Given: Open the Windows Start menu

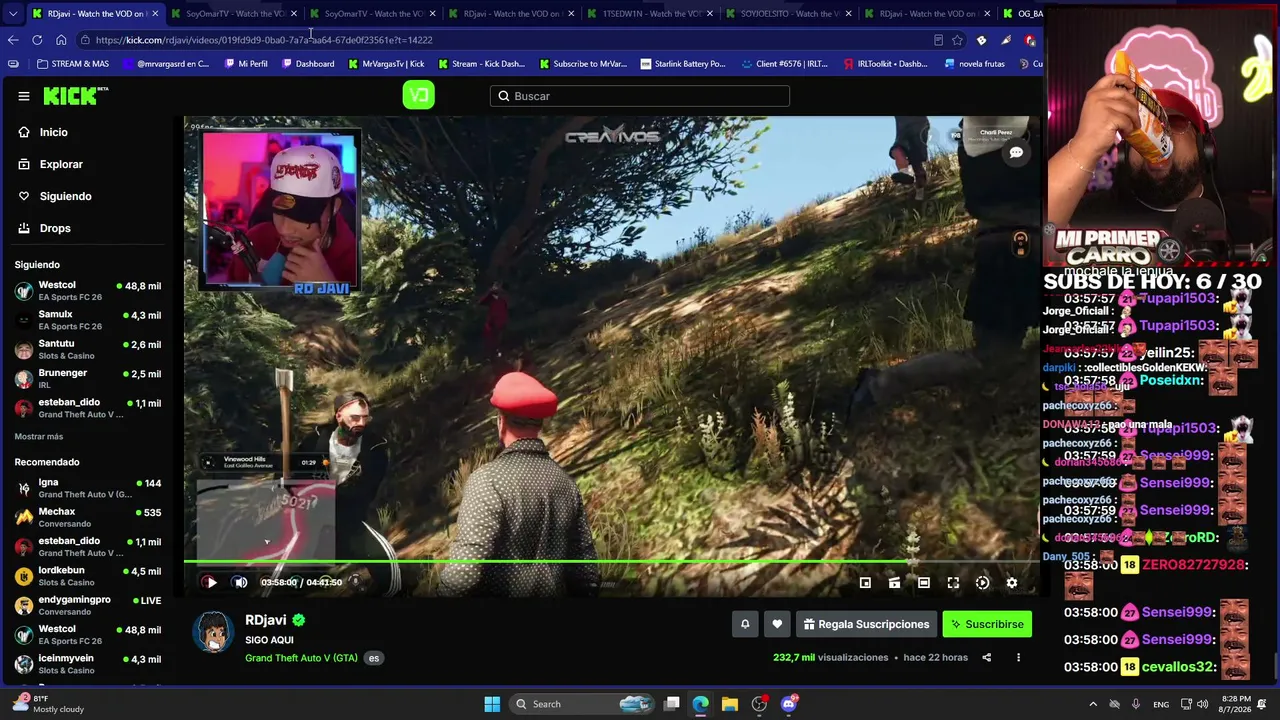Looking at the screenshot, I should click(x=492, y=704).
